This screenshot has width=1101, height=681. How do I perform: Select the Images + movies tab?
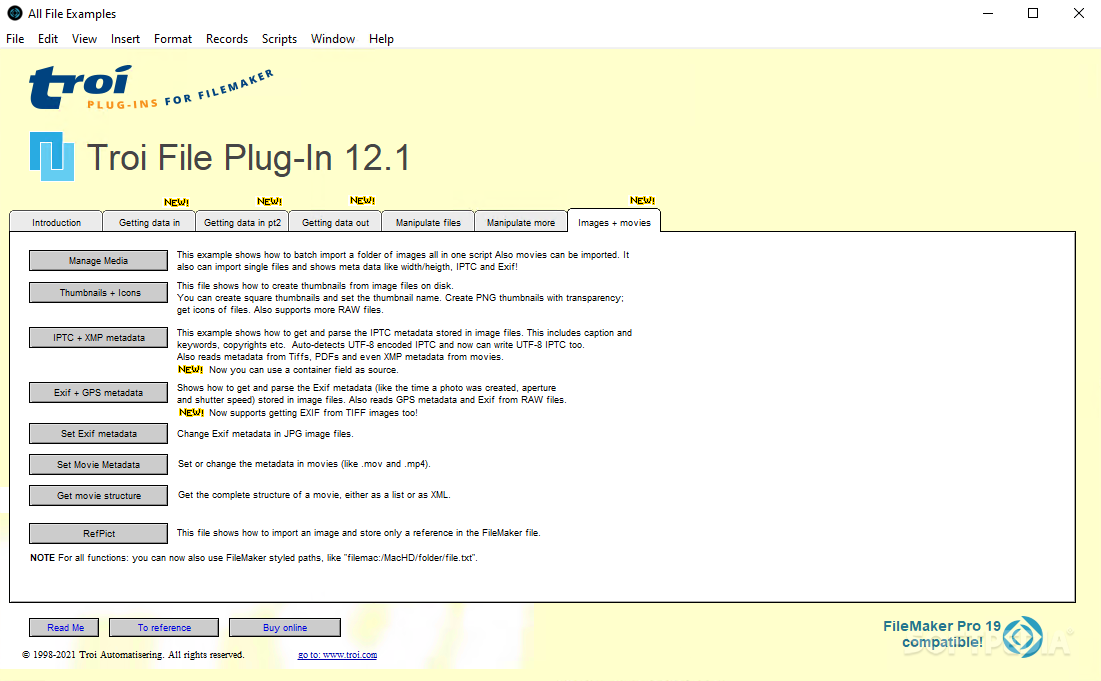(614, 222)
